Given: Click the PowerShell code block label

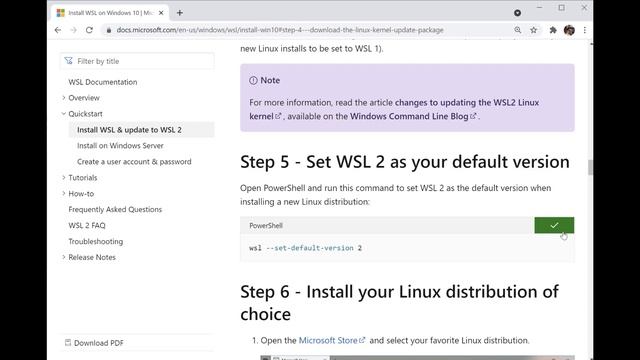Looking at the screenshot, I should click(x=266, y=225).
